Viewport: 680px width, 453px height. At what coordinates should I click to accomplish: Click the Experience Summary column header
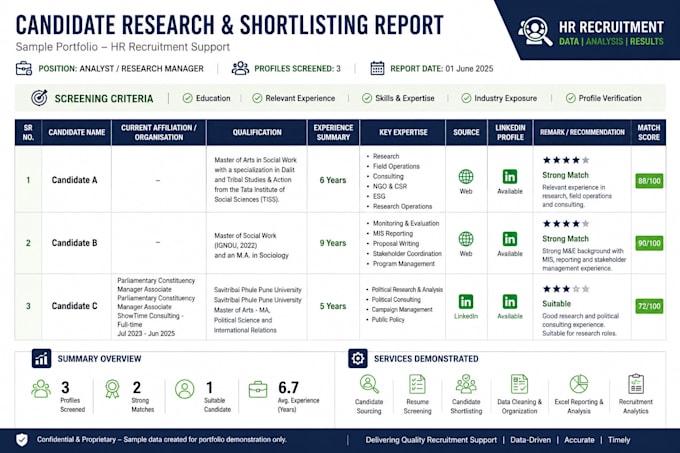click(333, 132)
